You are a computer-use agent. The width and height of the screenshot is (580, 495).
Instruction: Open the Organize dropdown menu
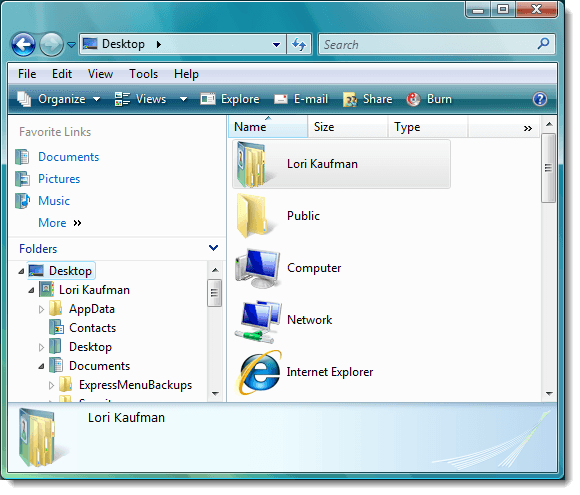[x=59, y=99]
